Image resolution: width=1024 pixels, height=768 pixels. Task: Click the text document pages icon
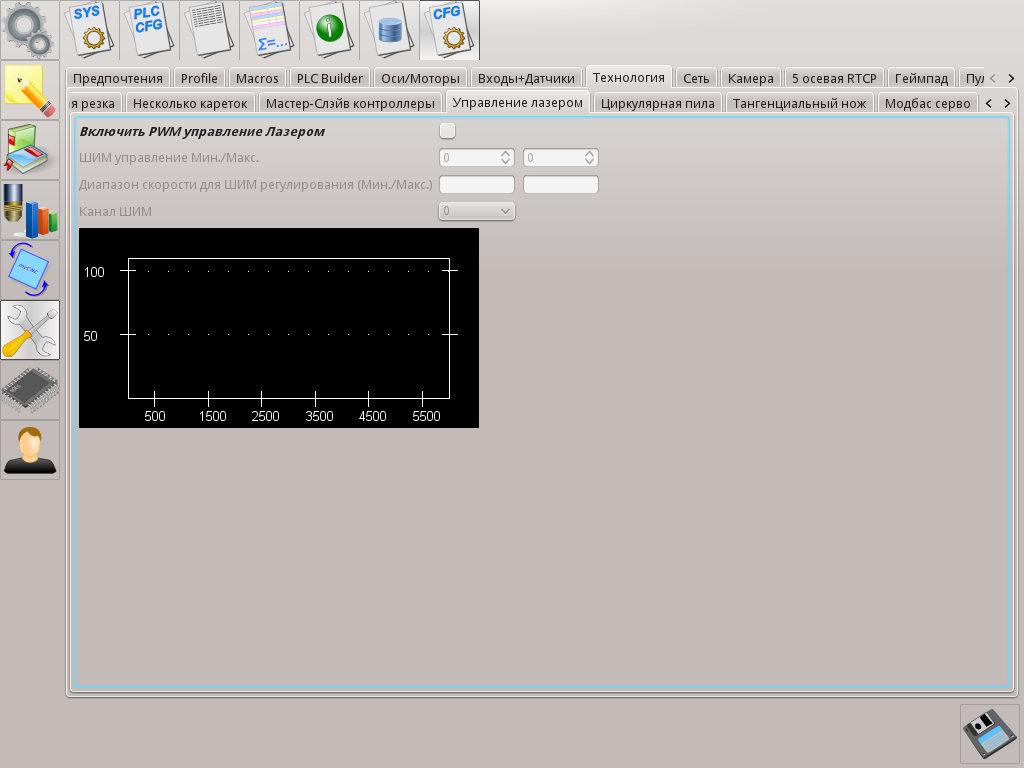[210, 30]
